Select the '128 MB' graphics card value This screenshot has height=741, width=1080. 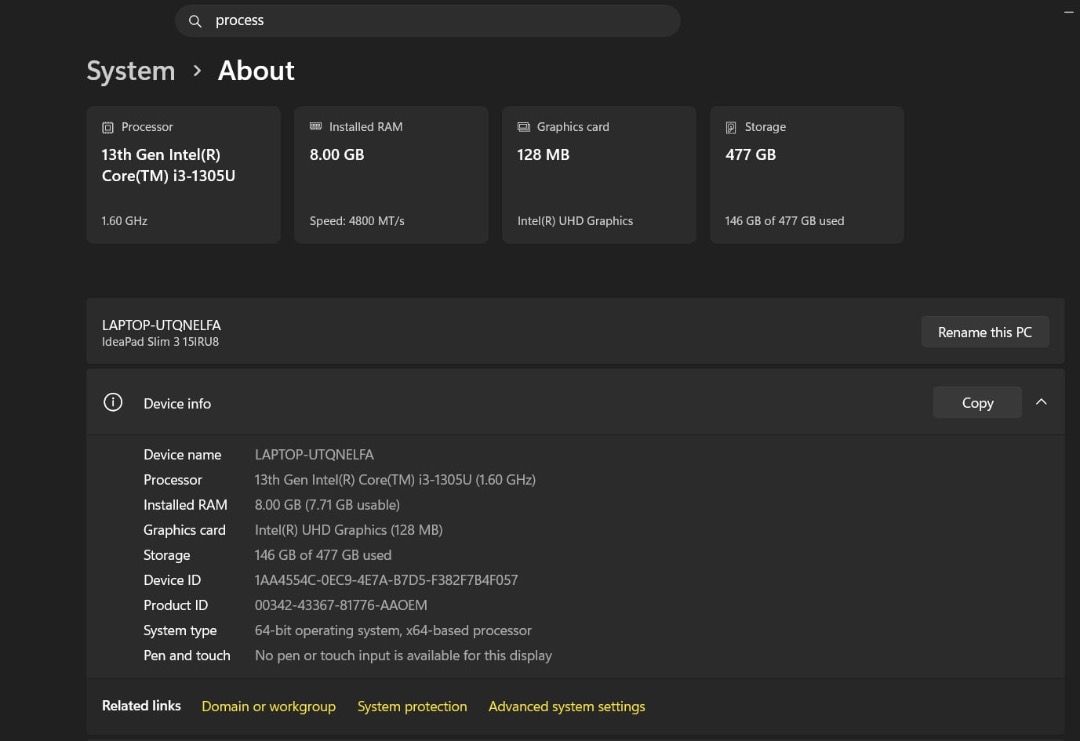tap(543, 155)
